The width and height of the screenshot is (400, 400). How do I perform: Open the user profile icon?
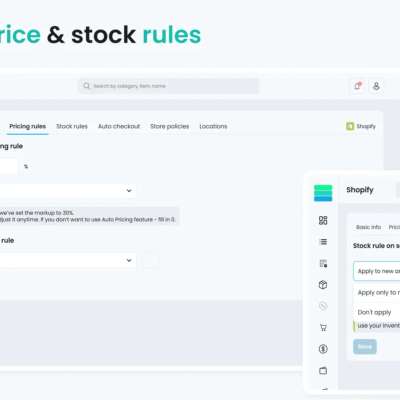pyautogui.click(x=376, y=86)
